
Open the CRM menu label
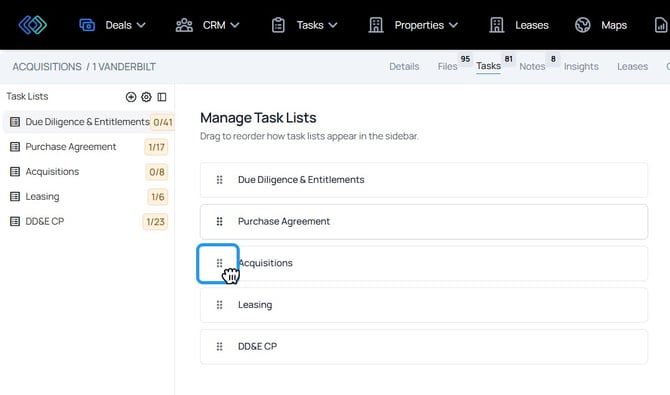(214, 25)
